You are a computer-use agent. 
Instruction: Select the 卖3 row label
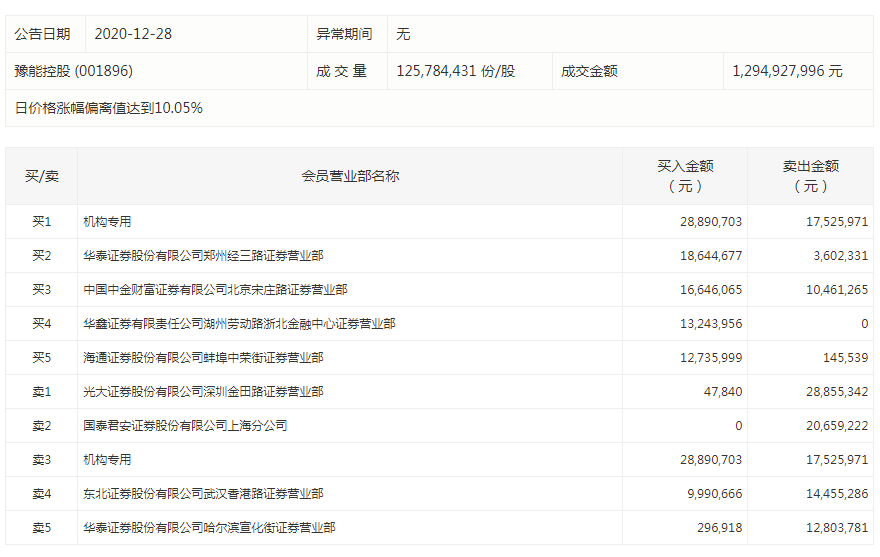tap(42, 460)
